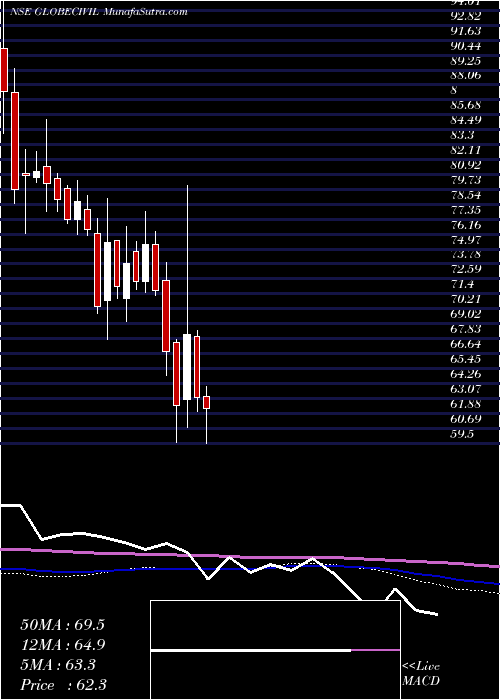Click the 66.64 price axis label
The image size is (500, 700).
click(x=466, y=344)
